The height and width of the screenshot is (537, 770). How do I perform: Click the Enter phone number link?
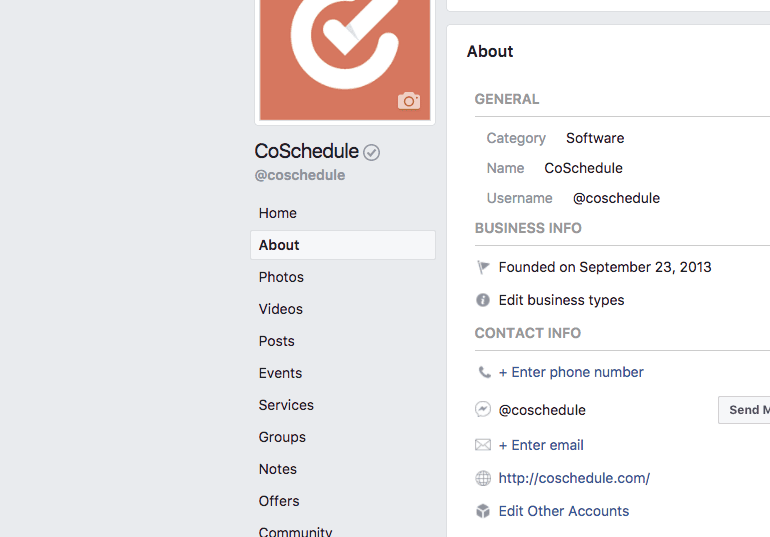coord(571,372)
